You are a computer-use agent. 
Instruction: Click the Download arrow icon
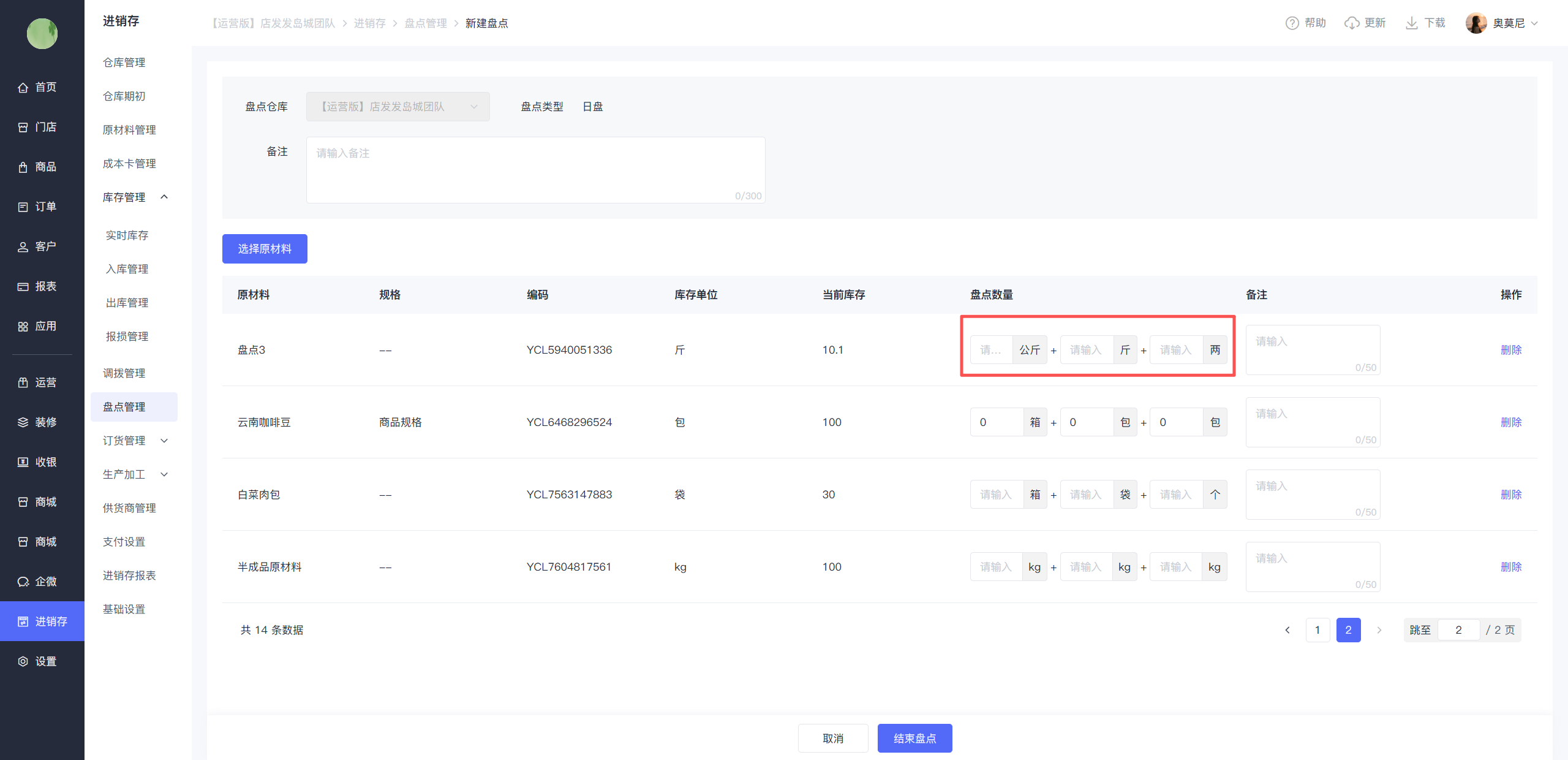point(1412,23)
